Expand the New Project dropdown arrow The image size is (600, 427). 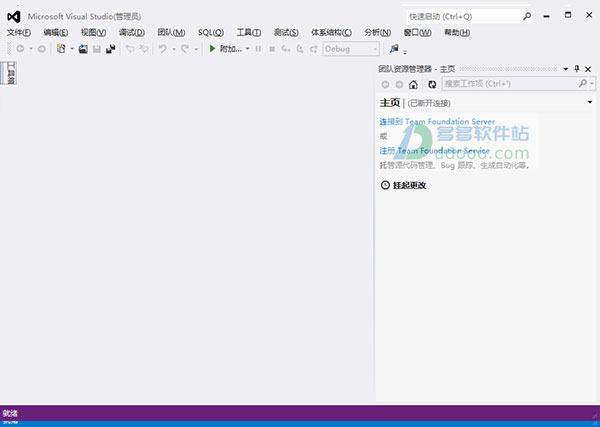tap(72, 49)
